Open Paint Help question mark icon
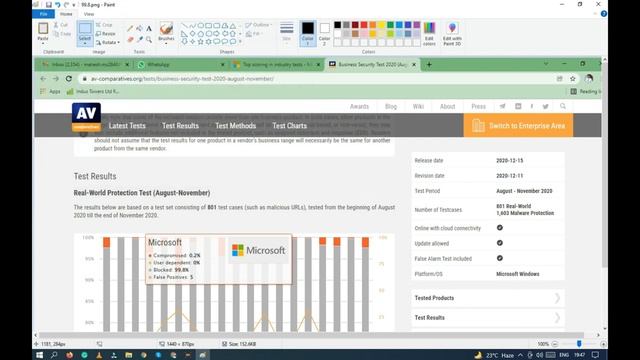The width and height of the screenshot is (640, 360). coord(604,14)
